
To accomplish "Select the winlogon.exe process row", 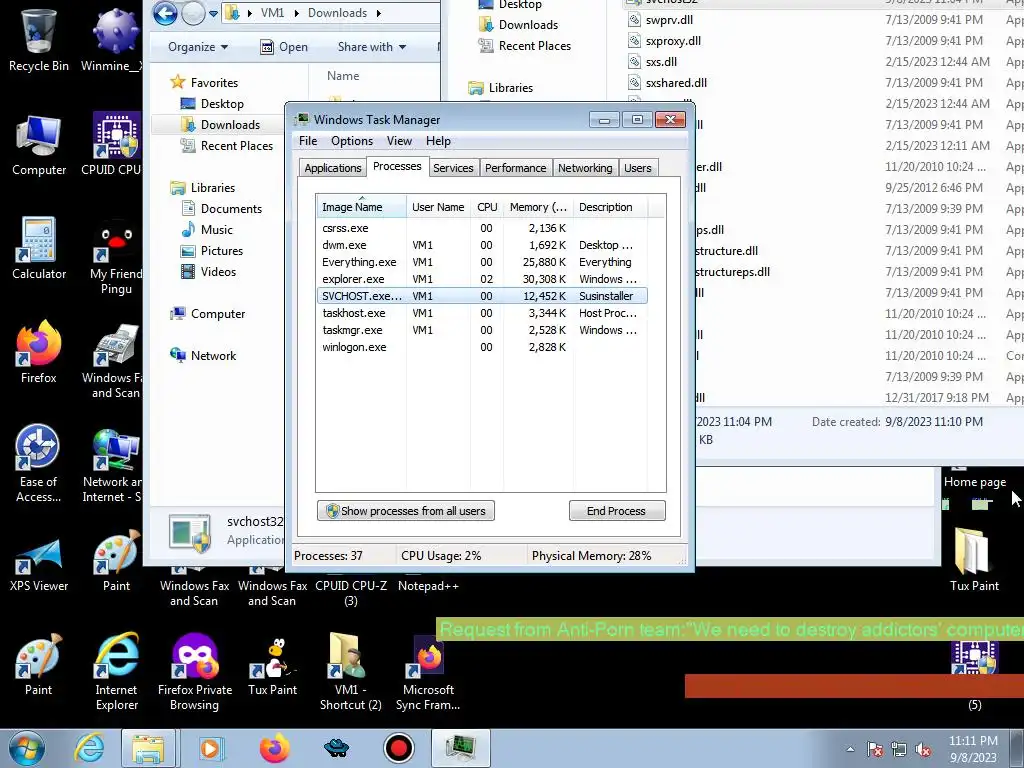I will [x=482, y=347].
